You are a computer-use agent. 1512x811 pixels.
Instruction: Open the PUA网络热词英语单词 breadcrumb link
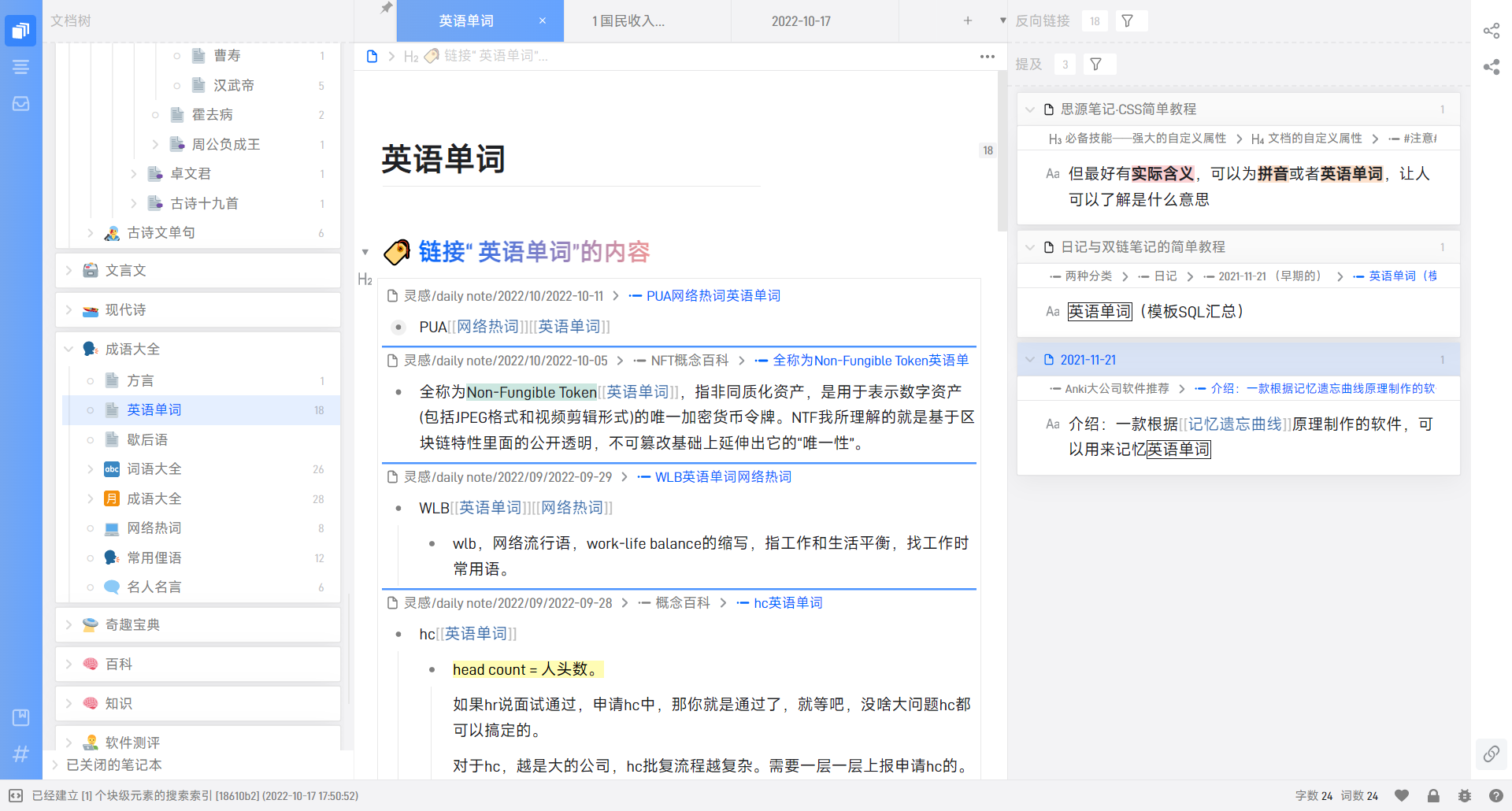[x=712, y=296]
